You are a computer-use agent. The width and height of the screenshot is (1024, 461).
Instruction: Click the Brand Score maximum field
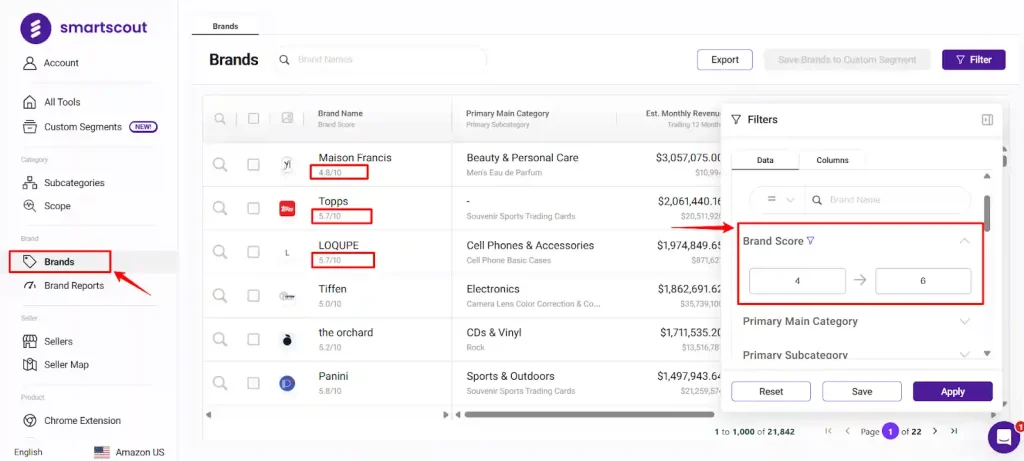click(x=923, y=281)
